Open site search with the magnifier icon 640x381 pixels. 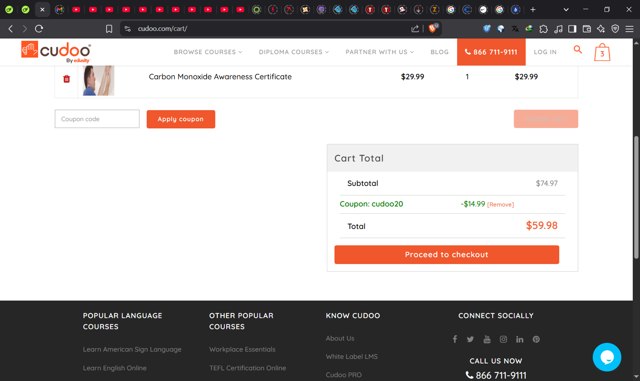click(578, 49)
